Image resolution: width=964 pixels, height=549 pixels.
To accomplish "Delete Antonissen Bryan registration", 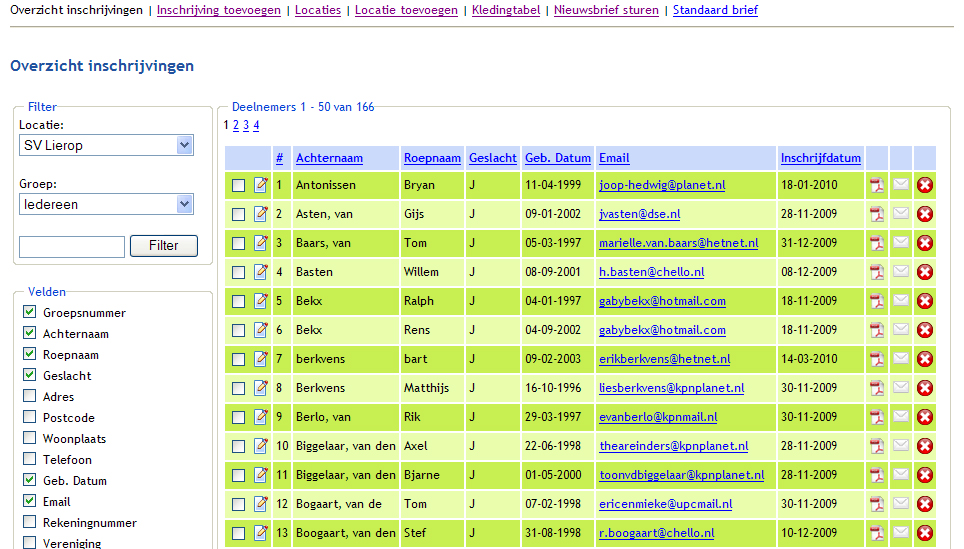I will click(925, 185).
